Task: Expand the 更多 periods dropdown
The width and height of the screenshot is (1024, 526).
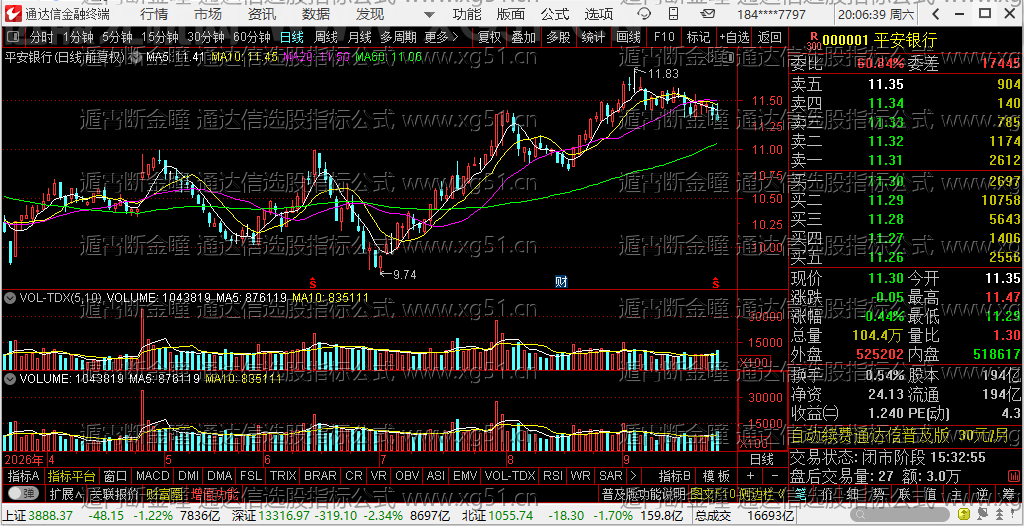Action: click(441, 37)
